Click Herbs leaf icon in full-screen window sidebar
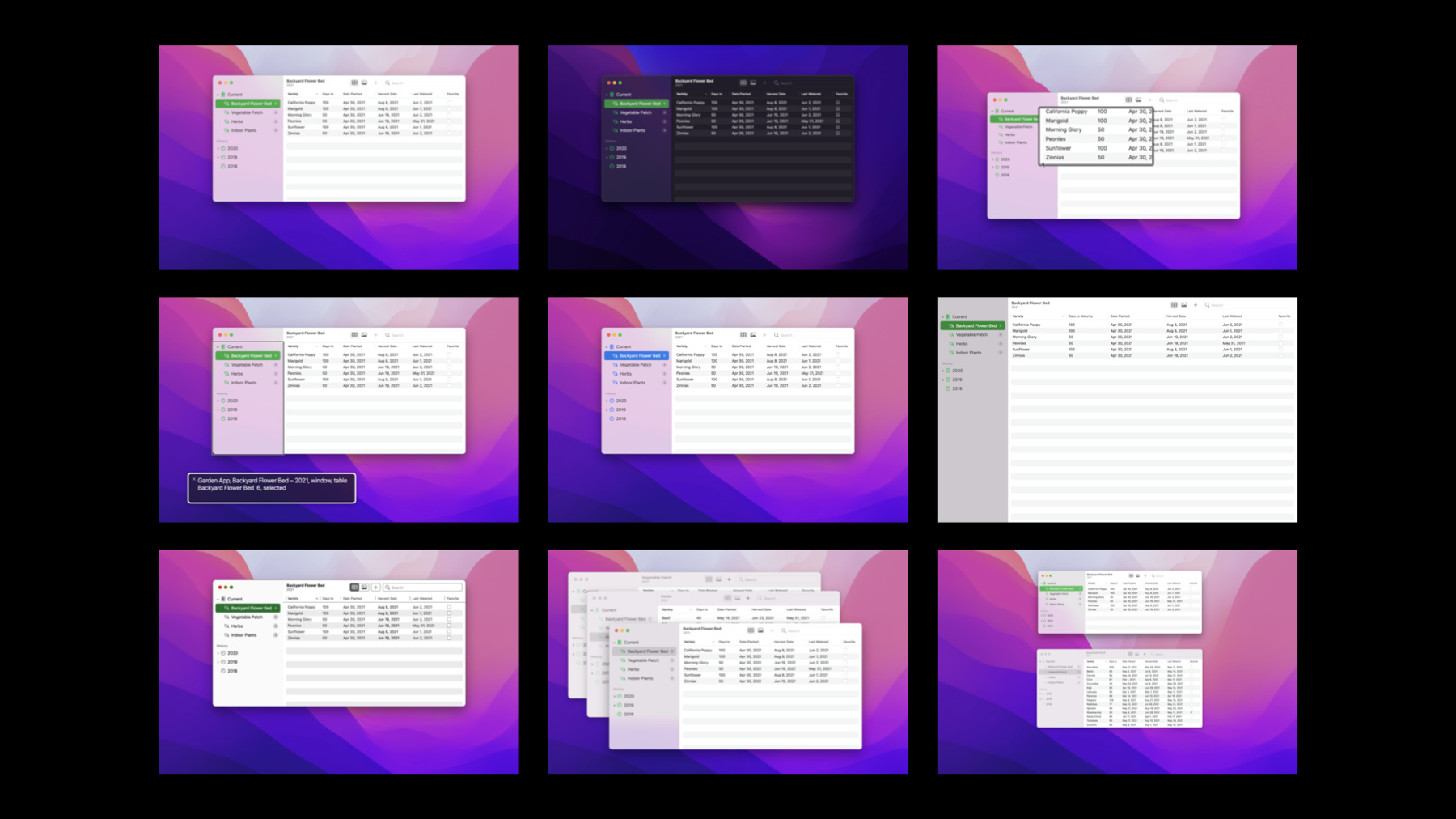The height and width of the screenshot is (819, 1456). (x=951, y=344)
